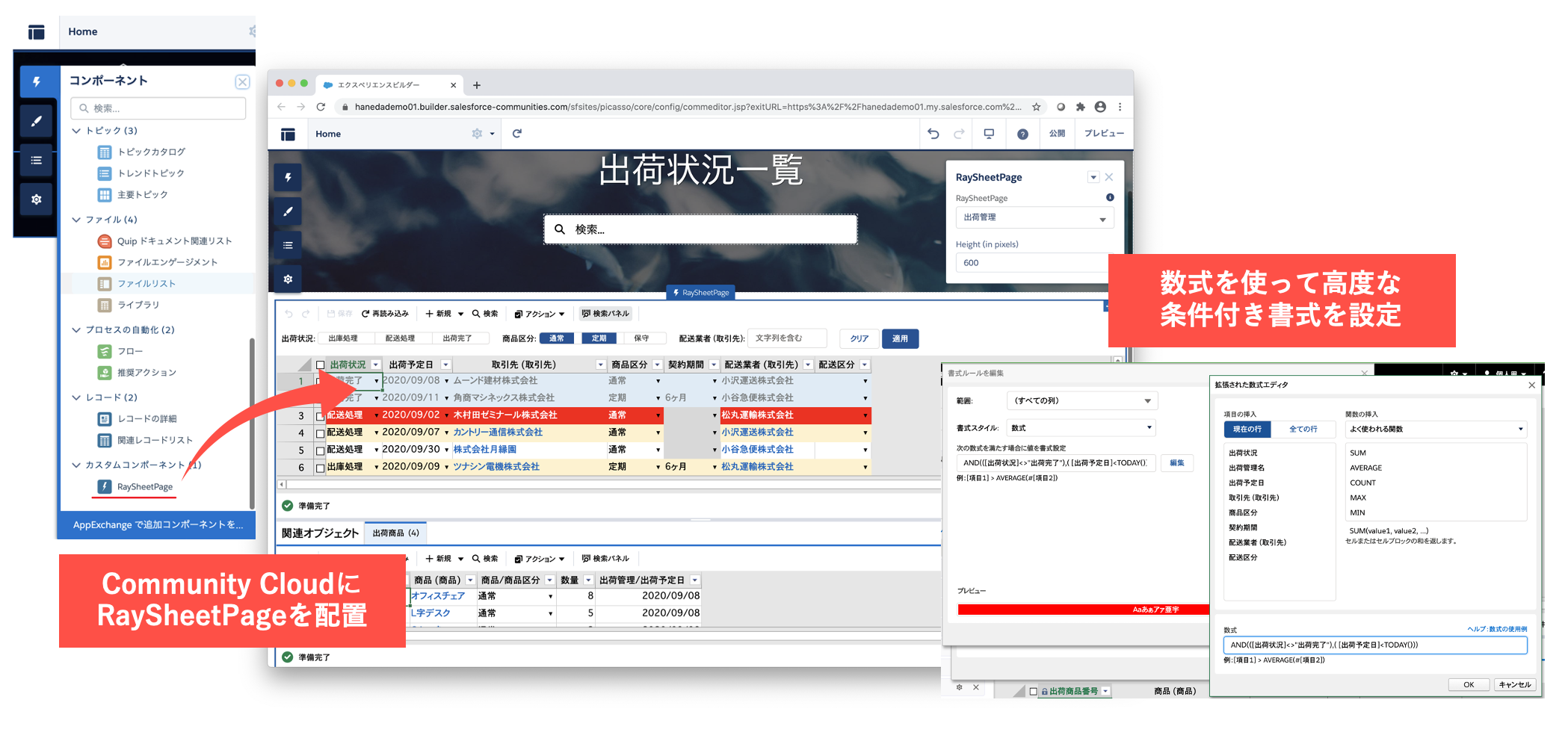1568x747 pixels.
Task: Close the コンポーネント panel
Action: pyautogui.click(x=242, y=81)
